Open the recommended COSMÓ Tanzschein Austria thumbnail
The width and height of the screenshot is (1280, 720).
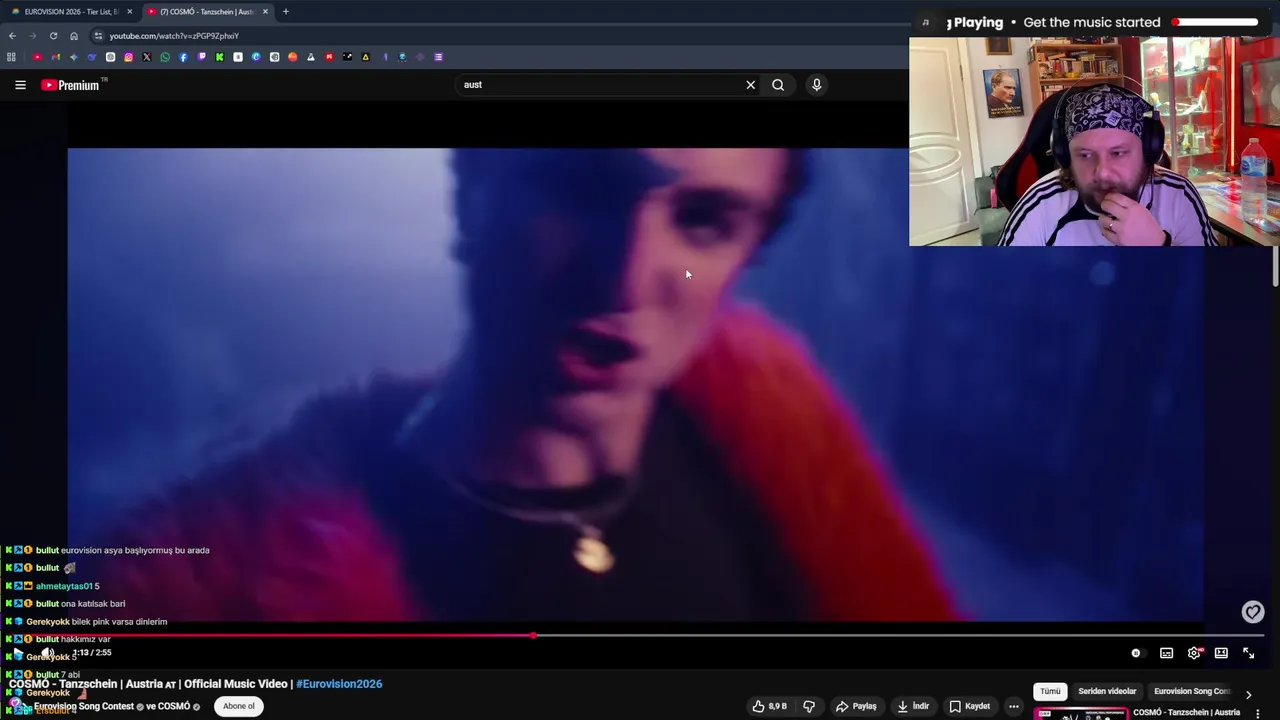1080,714
